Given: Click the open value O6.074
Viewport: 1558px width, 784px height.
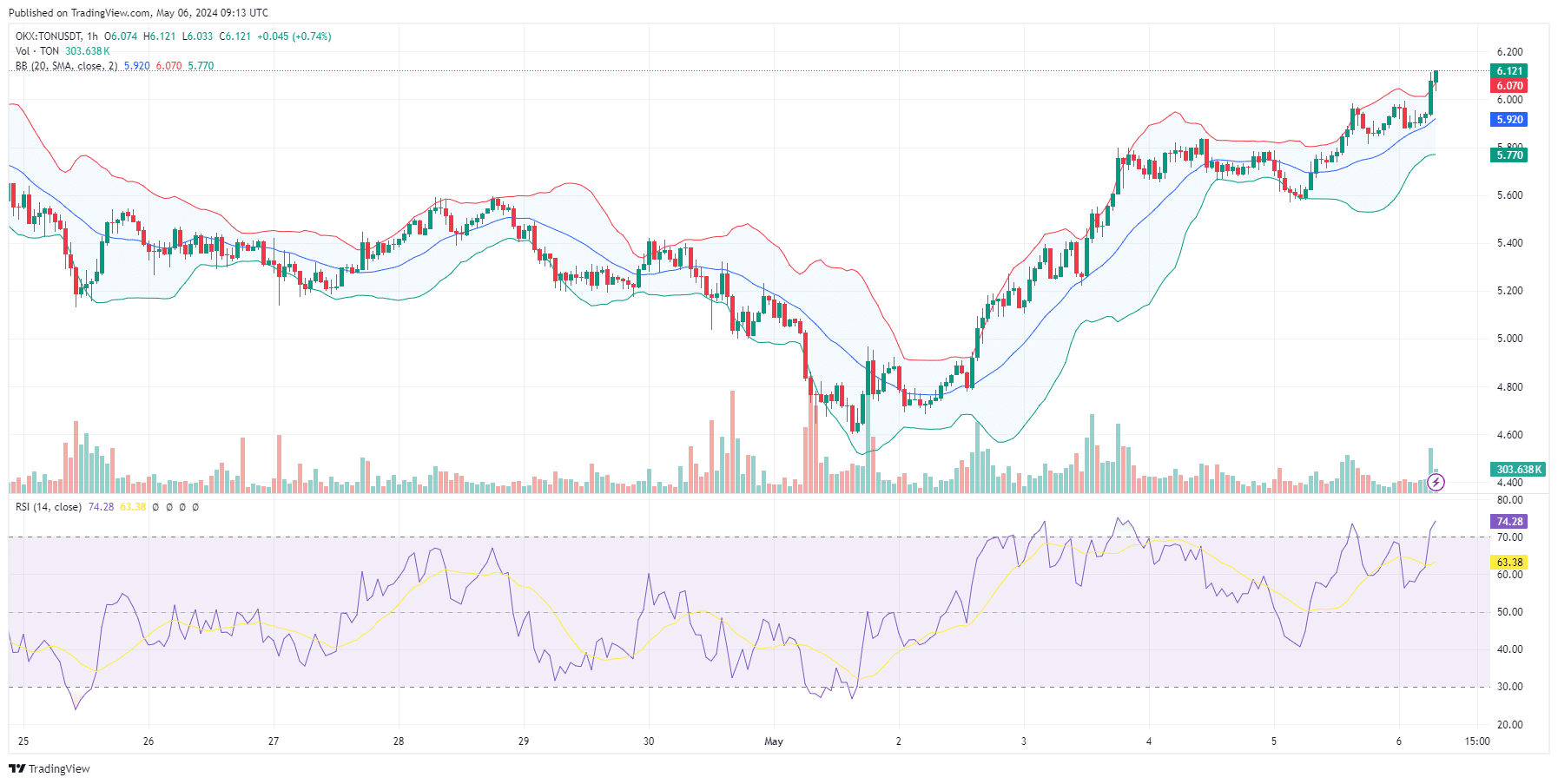Looking at the screenshot, I should coord(121,36).
